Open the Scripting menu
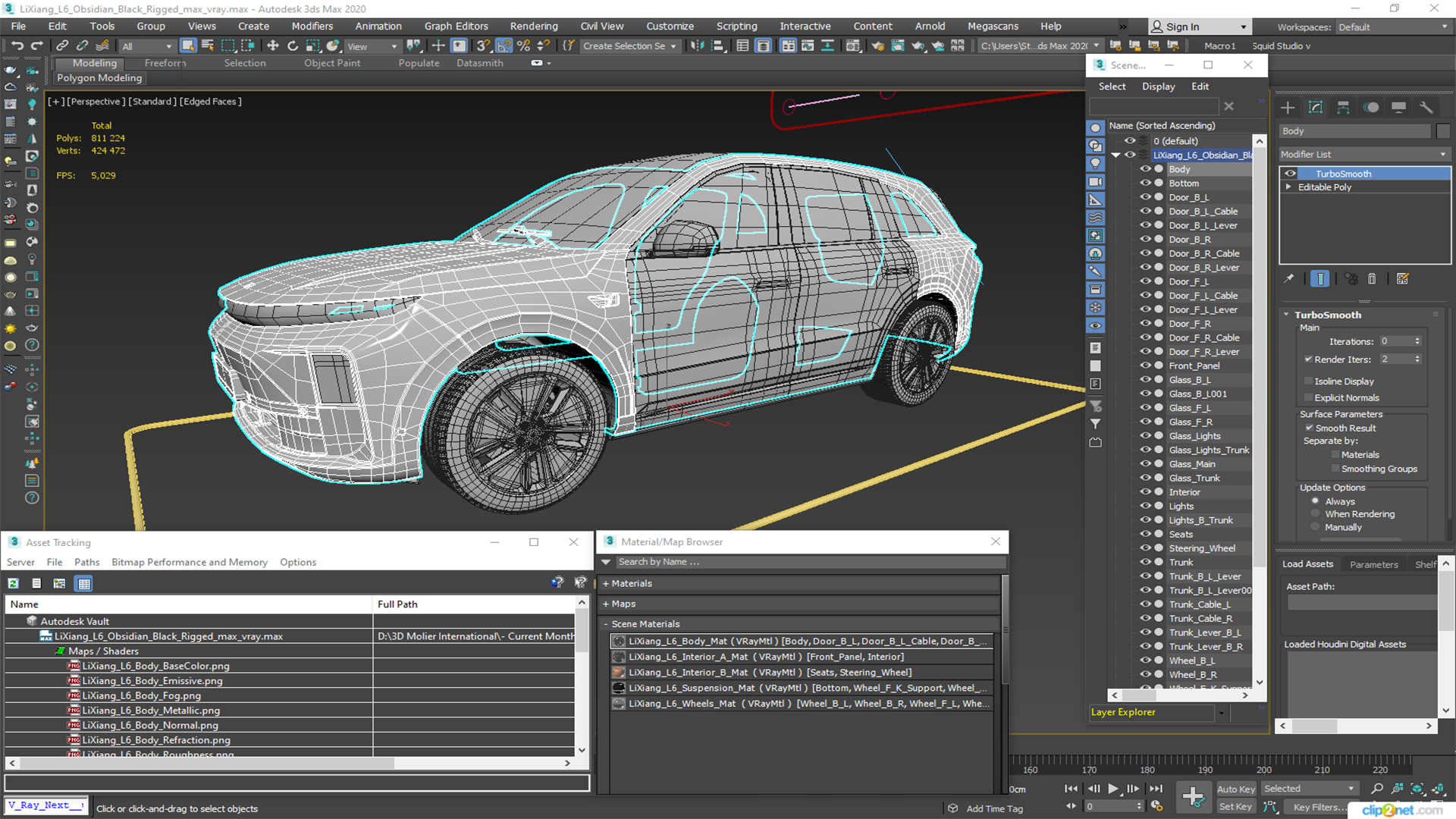Screen dimensions: 1456x819 [x=736, y=26]
